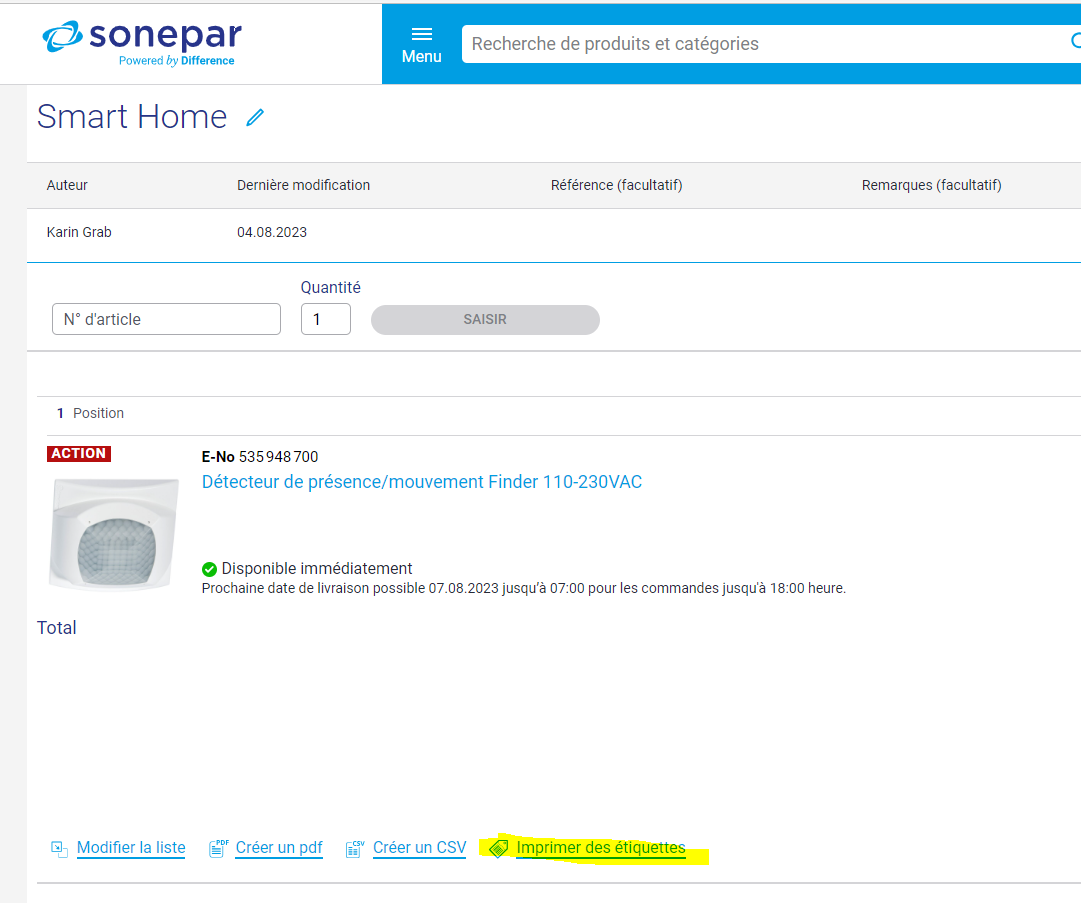Click the Modifier la liste link
The width and height of the screenshot is (1081, 903).
tap(131, 848)
